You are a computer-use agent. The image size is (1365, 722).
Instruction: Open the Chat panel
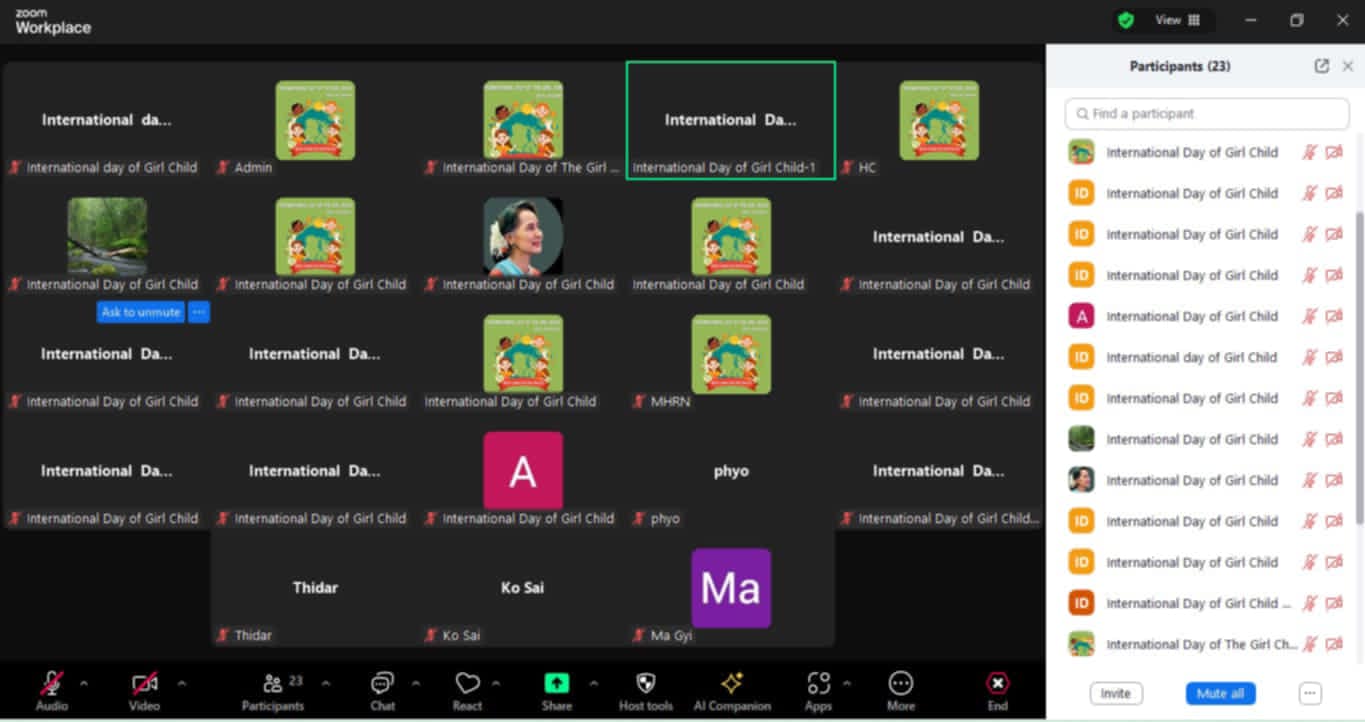382,684
